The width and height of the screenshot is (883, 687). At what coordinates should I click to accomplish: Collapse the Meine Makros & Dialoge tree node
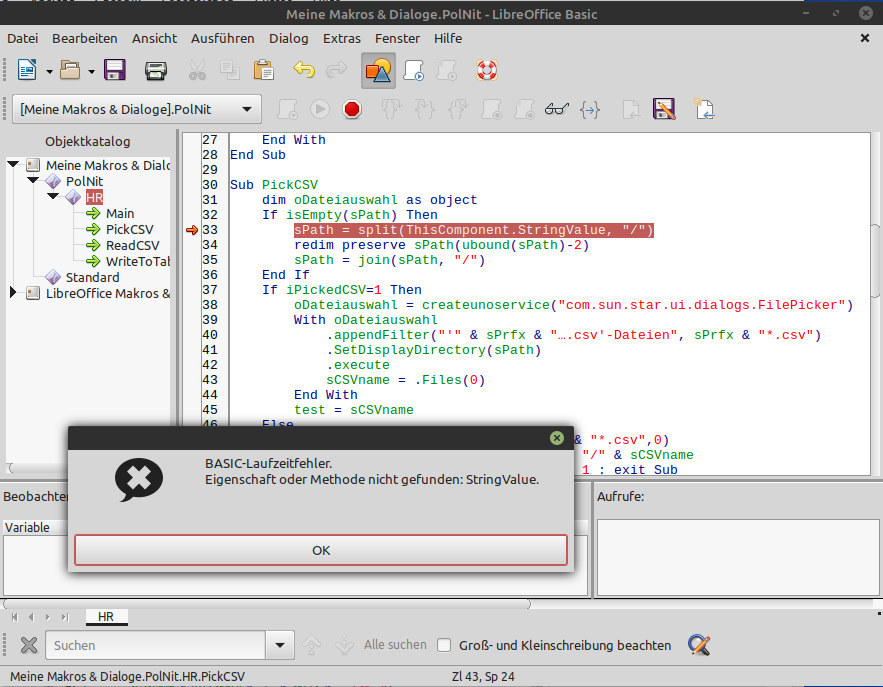14,165
